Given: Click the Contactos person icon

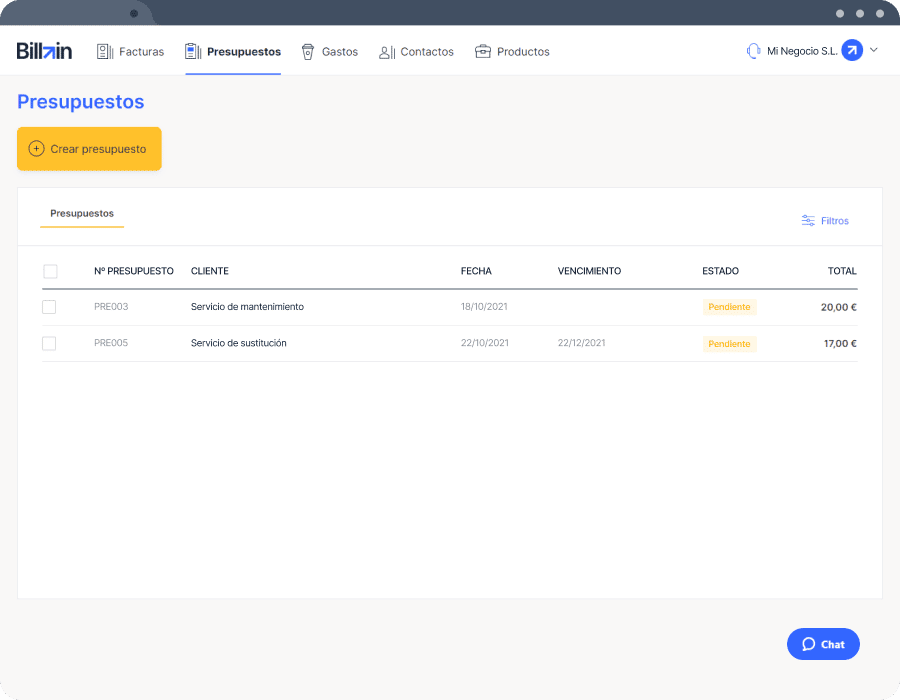Looking at the screenshot, I should [x=387, y=52].
